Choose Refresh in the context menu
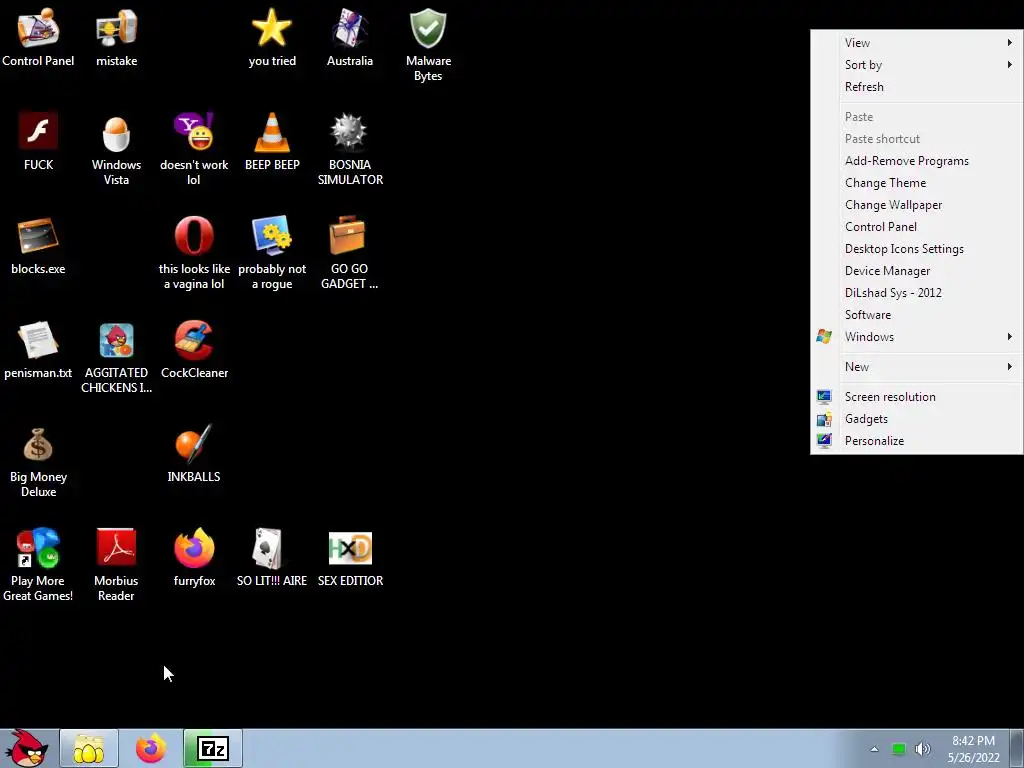The height and width of the screenshot is (768, 1024). 917,87
